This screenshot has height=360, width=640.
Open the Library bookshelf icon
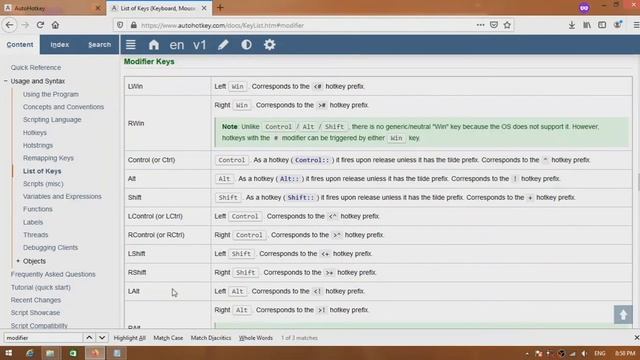pyautogui.click(x=587, y=25)
